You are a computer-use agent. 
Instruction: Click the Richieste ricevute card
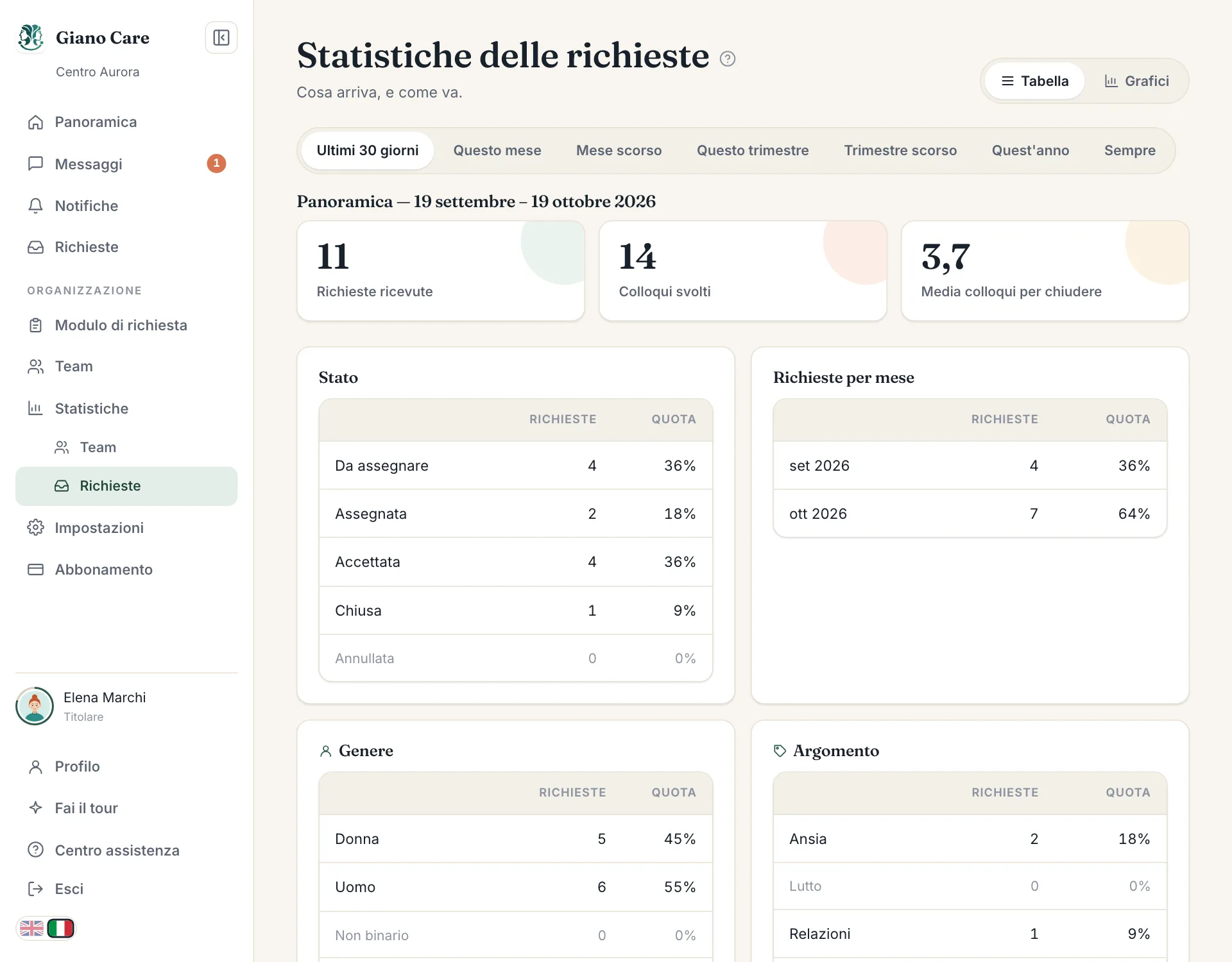coord(441,271)
